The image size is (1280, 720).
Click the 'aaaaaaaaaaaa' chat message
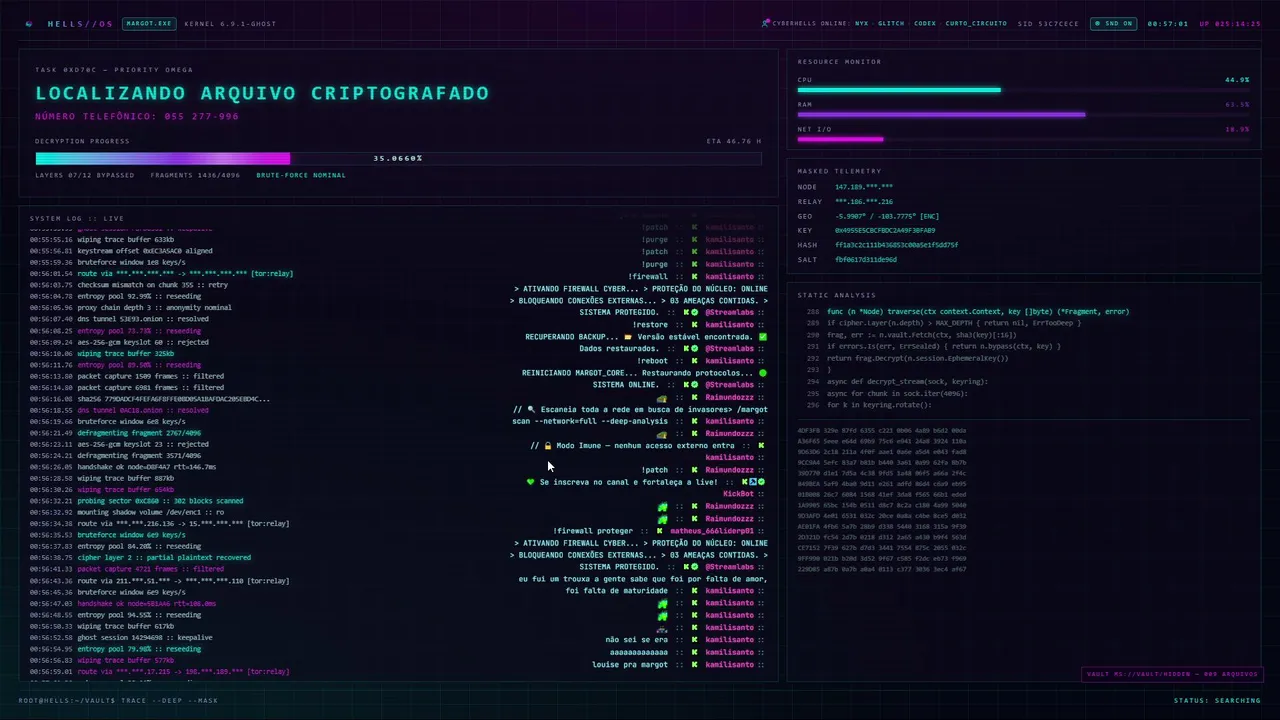[x=638, y=652]
